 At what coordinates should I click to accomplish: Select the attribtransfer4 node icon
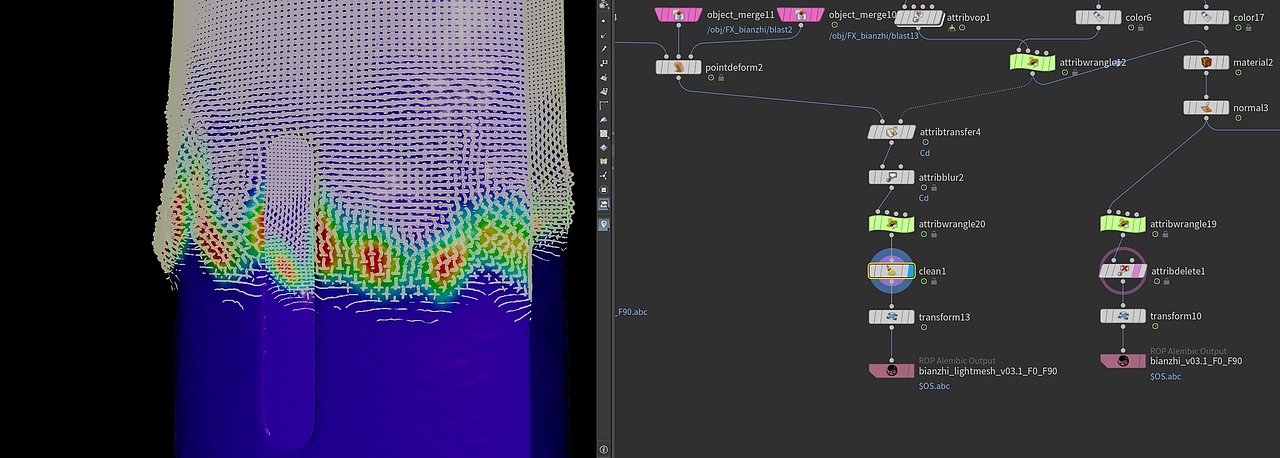coord(891,131)
